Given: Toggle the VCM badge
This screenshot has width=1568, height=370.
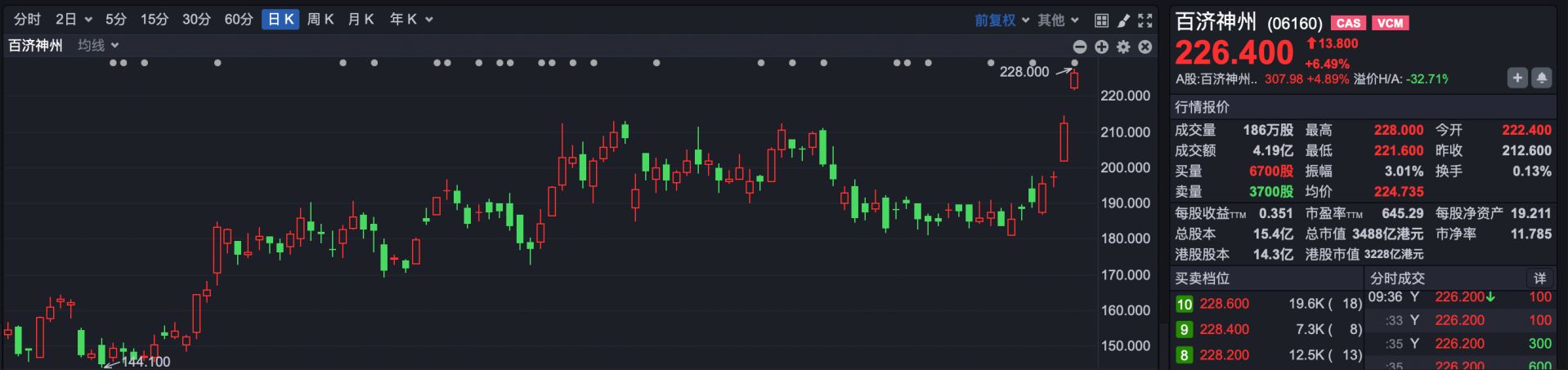Looking at the screenshot, I should [1390, 23].
